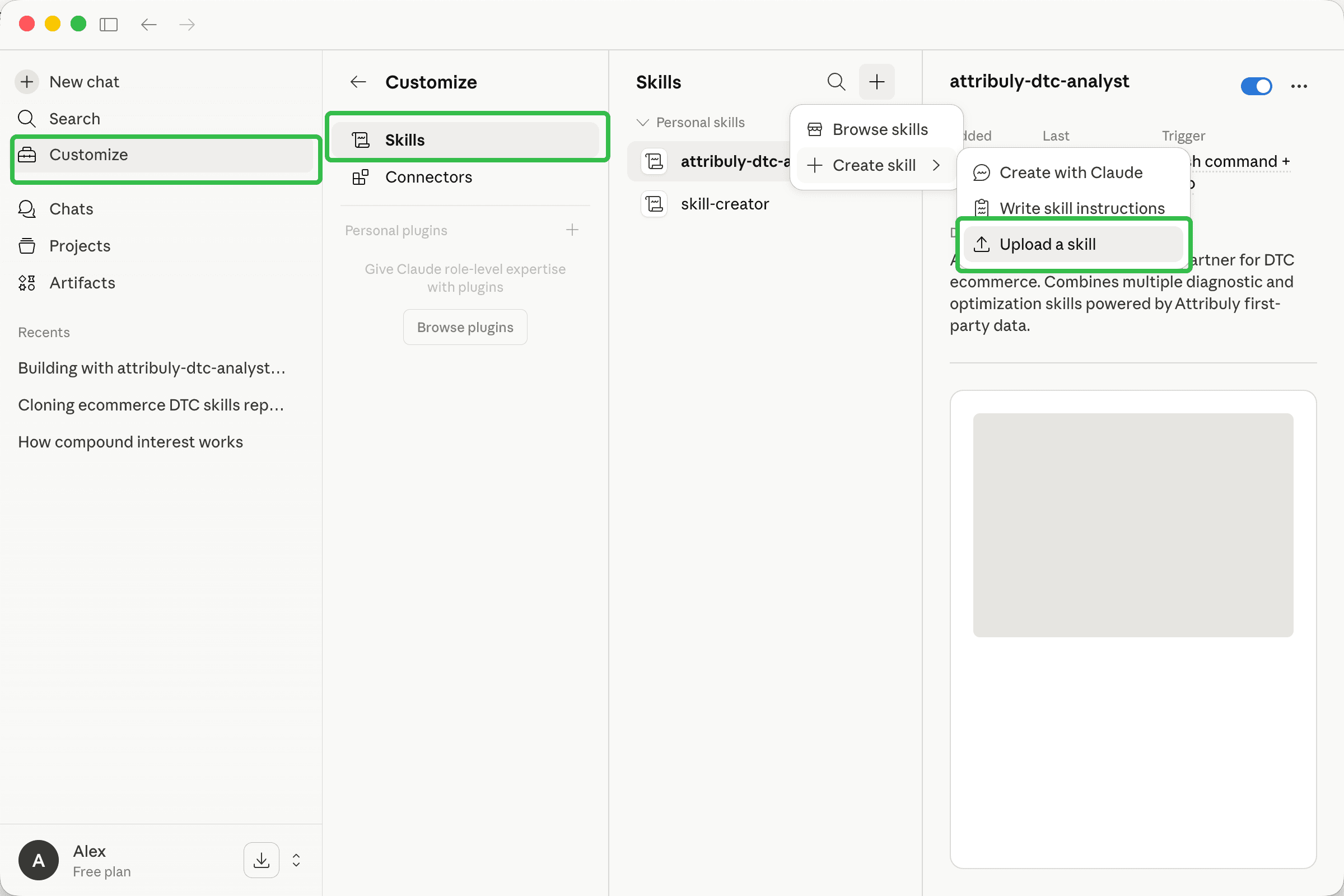
Task: Click the Browse plugins button
Action: (465, 327)
